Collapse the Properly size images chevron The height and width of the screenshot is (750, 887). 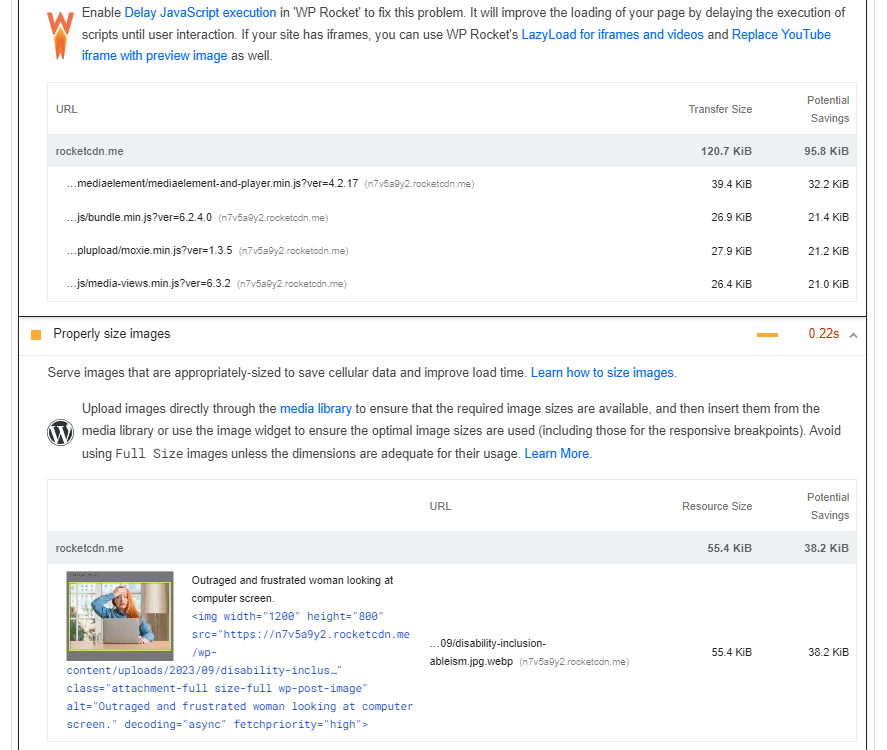click(x=853, y=334)
